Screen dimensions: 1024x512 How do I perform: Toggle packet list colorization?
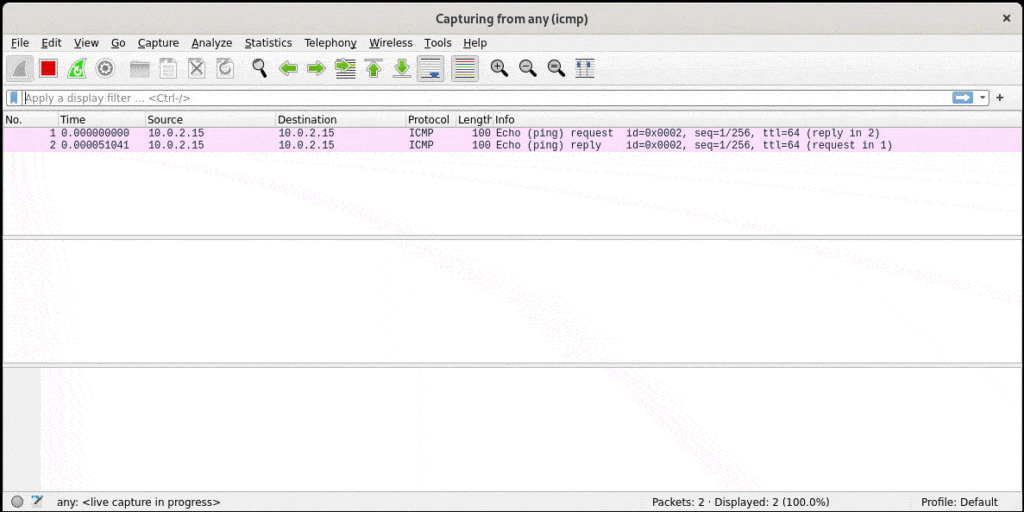point(465,69)
